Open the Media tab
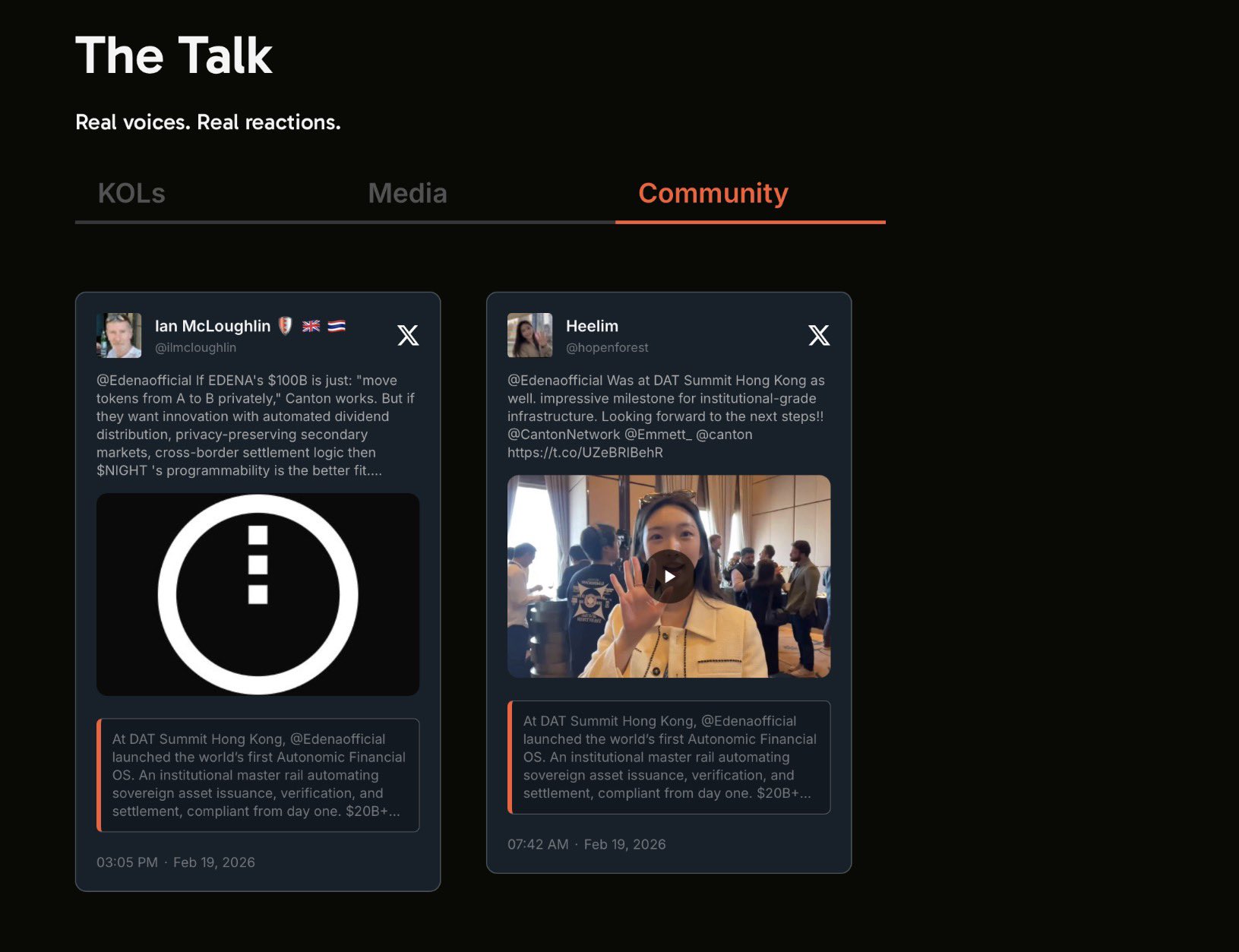The image size is (1239, 952). point(407,193)
